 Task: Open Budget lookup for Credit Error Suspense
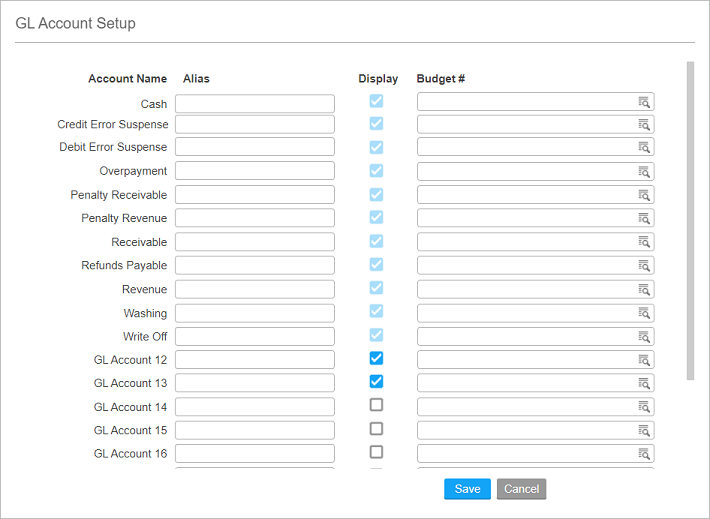coord(644,125)
